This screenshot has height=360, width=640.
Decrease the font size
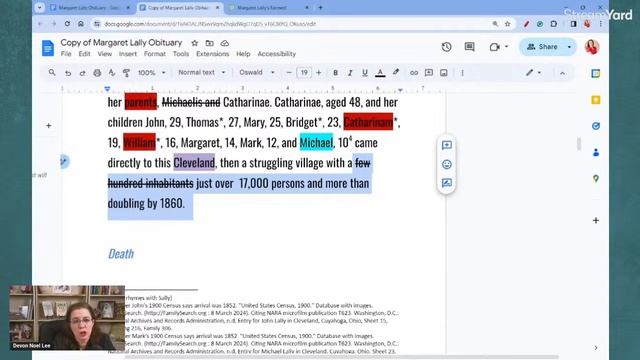pyautogui.click(x=289, y=73)
